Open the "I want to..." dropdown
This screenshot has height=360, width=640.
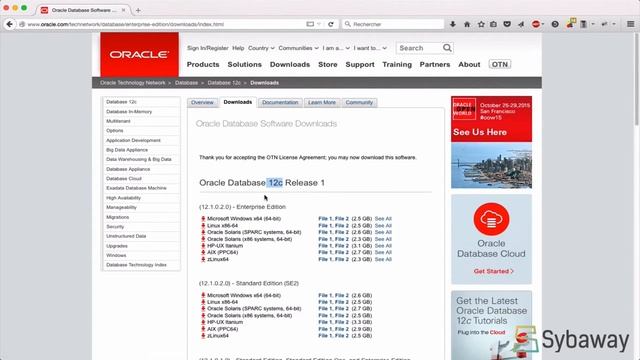370,48
